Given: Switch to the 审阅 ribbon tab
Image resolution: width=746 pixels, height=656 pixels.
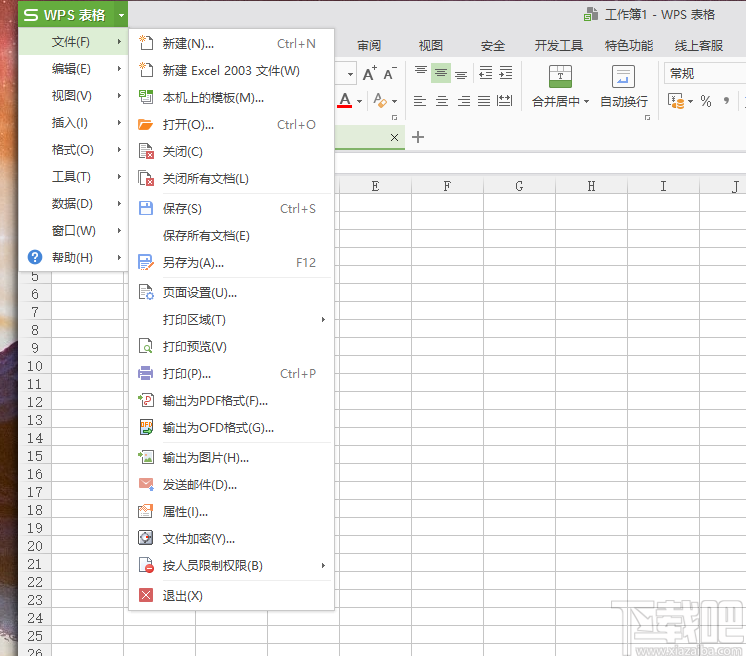Looking at the screenshot, I should click(x=369, y=46).
